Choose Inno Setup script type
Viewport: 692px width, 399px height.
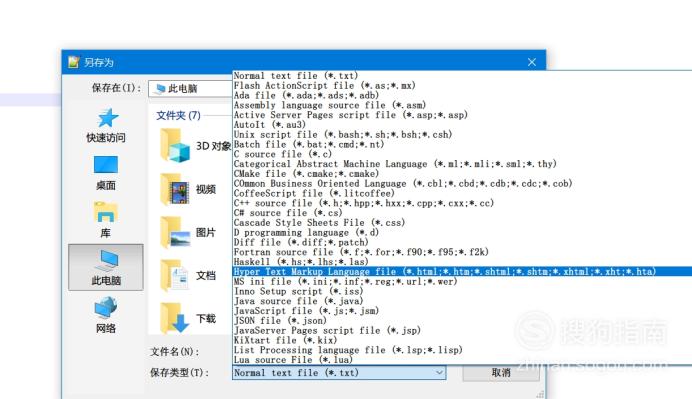pyautogui.click(x=462, y=291)
